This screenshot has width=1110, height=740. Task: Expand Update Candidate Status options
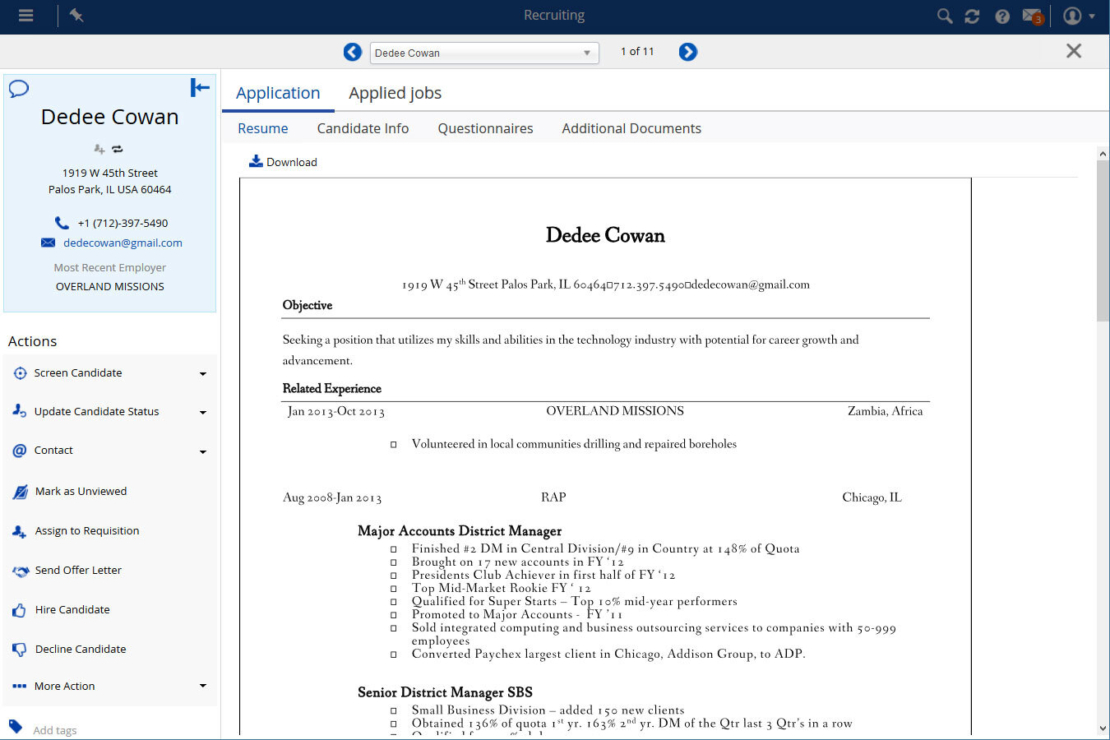[110, 412]
